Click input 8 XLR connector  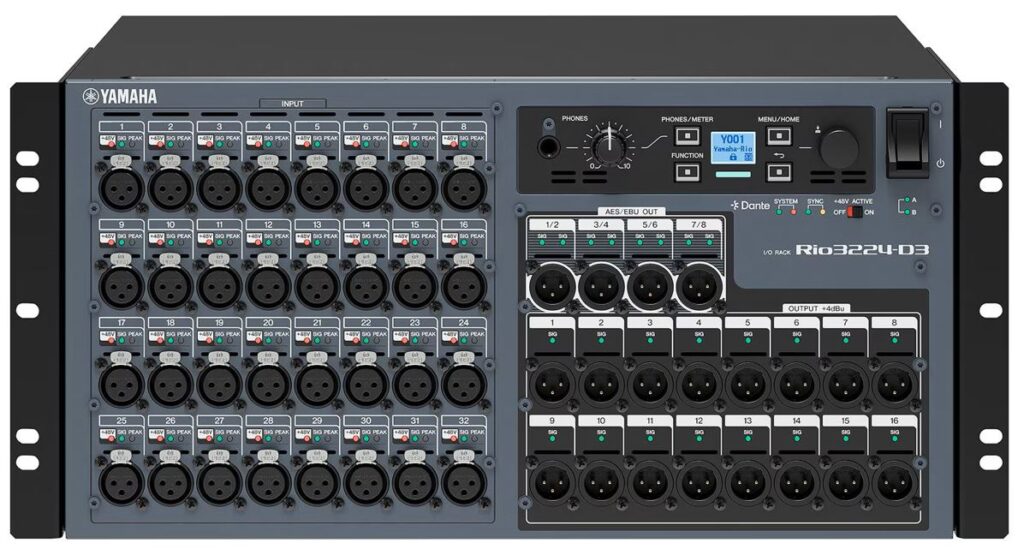click(x=464, y=188)
